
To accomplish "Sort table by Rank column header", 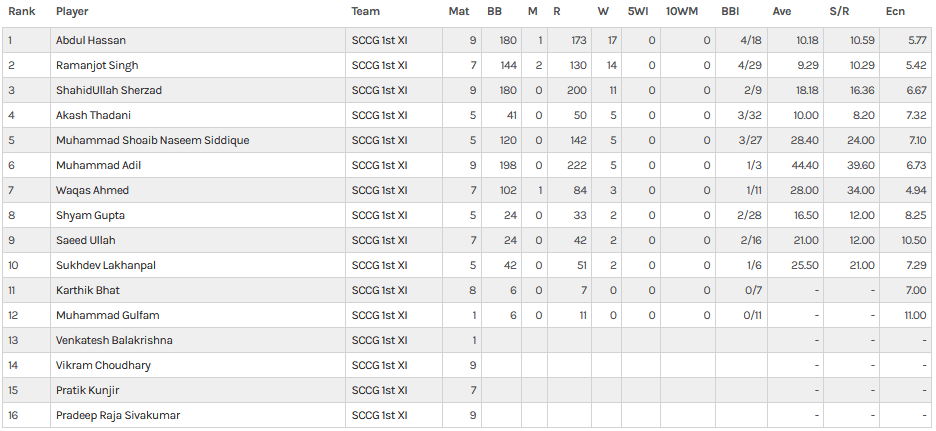I will click(x=21, y=11).
